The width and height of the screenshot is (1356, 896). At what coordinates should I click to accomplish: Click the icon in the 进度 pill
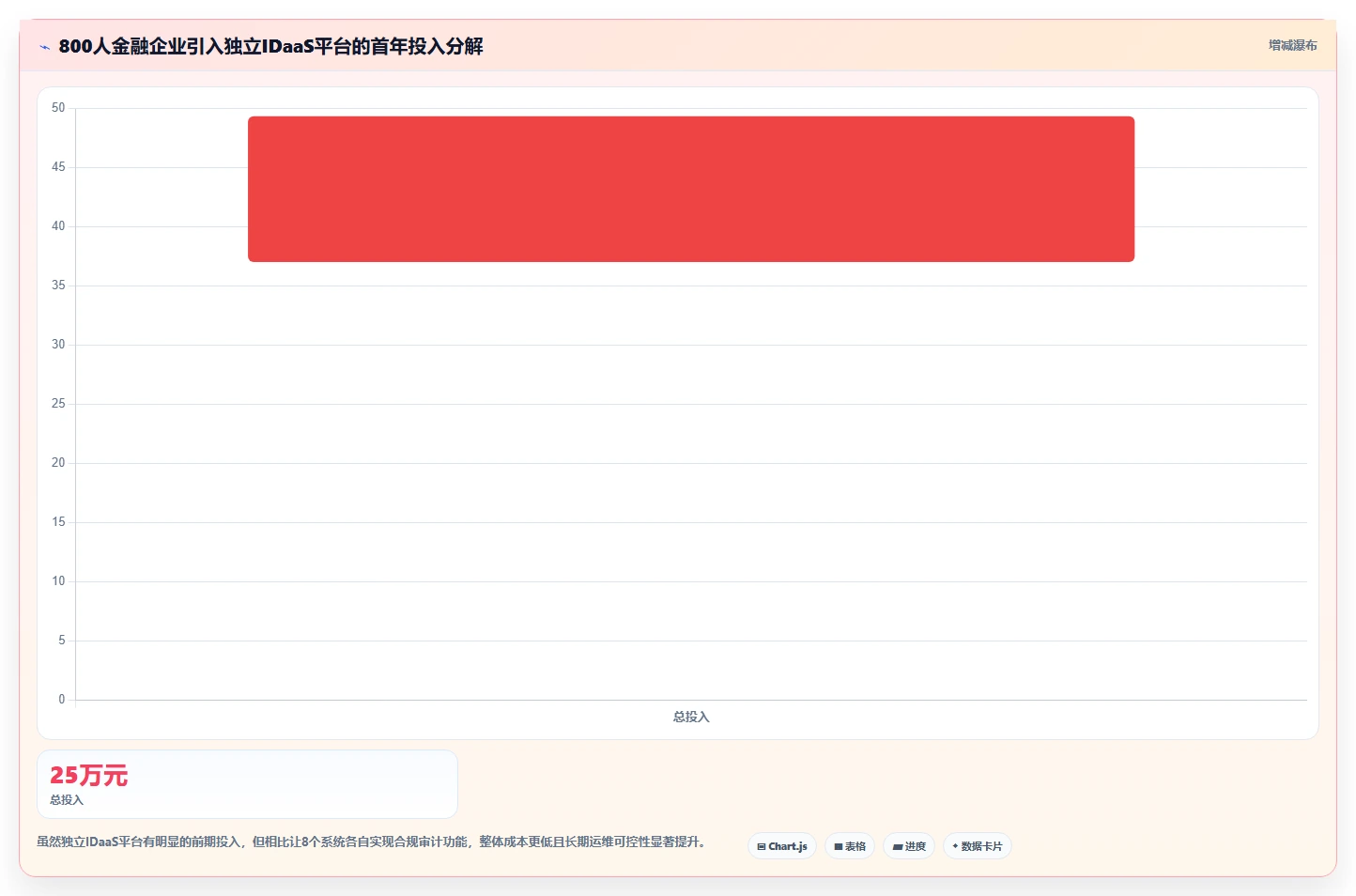point(897,847)
